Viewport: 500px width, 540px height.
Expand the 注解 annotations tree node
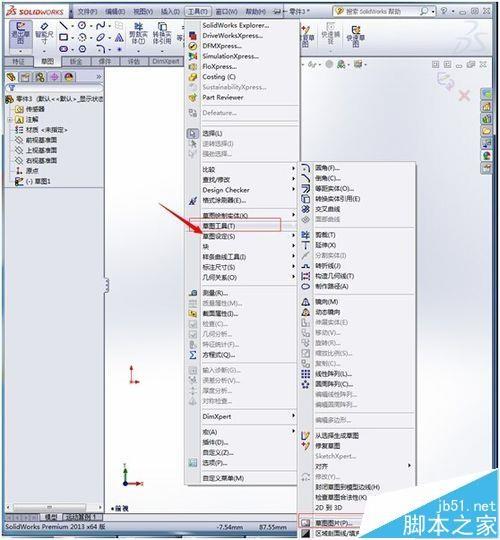(x=10, y=120)
